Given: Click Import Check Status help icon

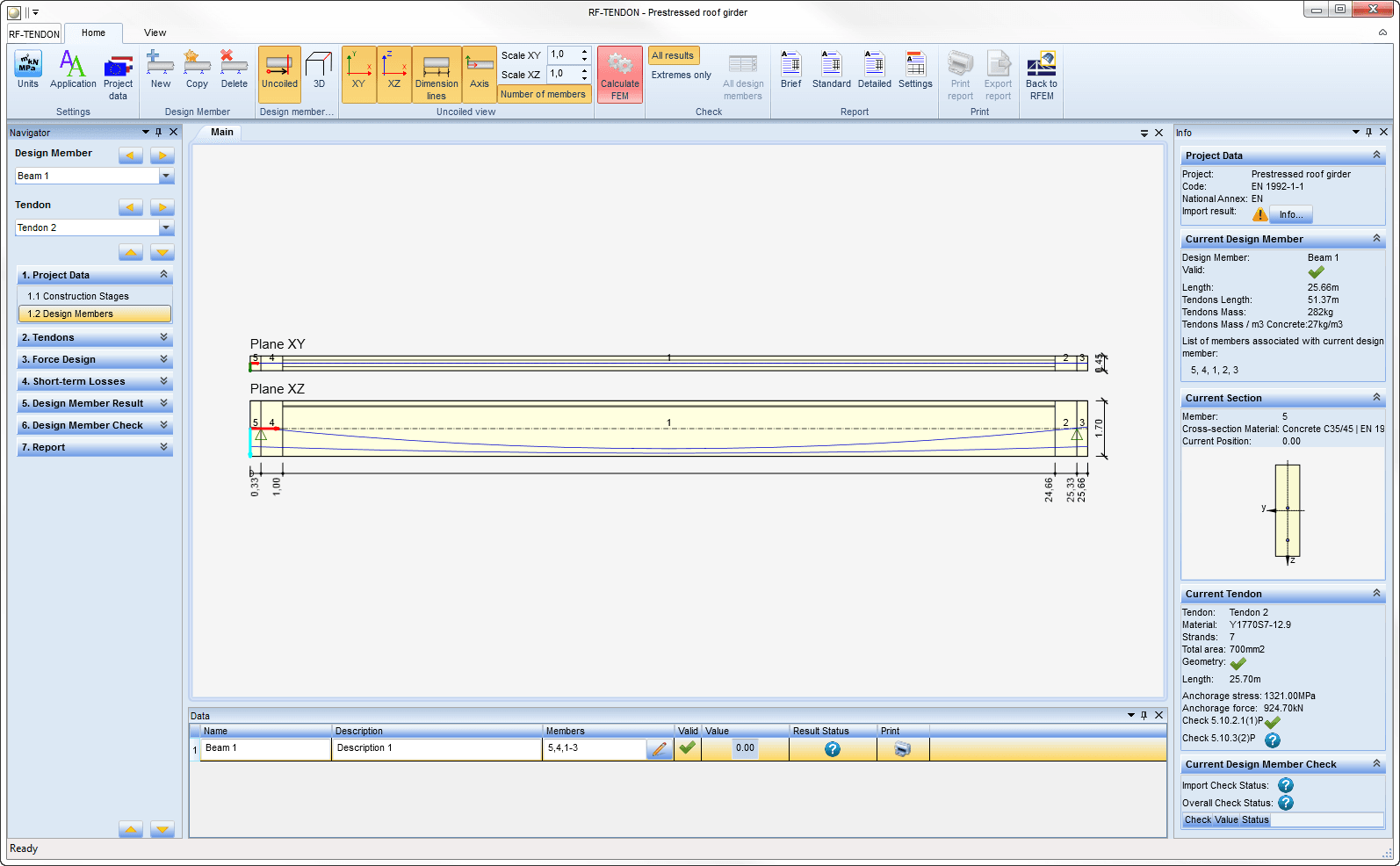Looking at the screenshot, I should [x=1286, y=785].
